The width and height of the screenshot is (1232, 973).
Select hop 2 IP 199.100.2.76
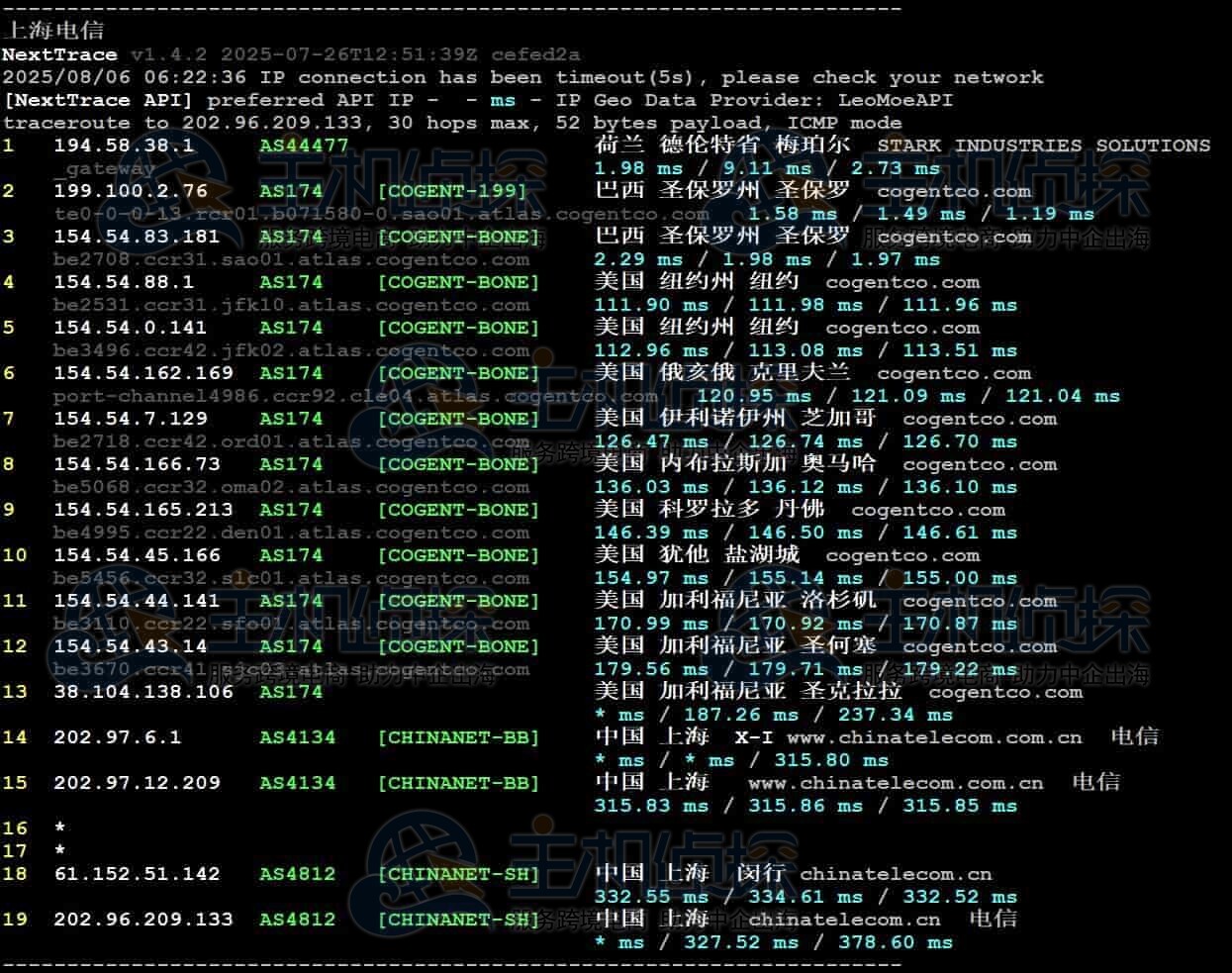pyautogui.click(x=131, y=191)
